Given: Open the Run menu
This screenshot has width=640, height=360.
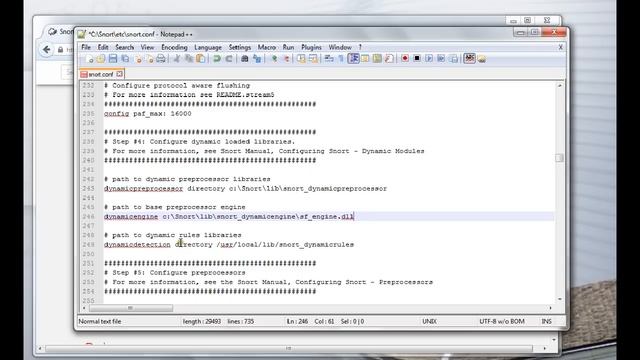Looking at the screenshot, I should pos(288,47).
